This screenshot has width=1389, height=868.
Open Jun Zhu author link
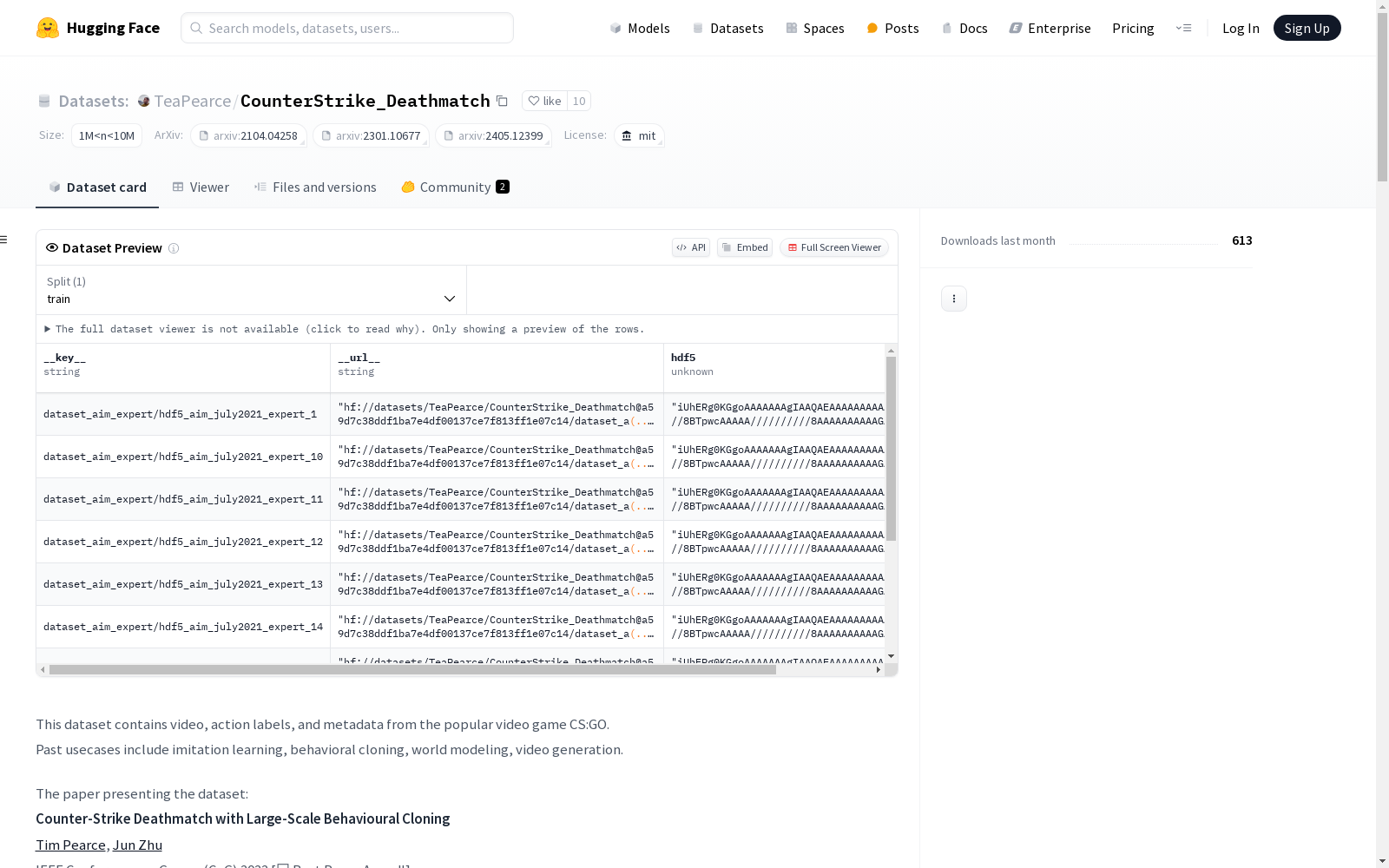(137, 845)
